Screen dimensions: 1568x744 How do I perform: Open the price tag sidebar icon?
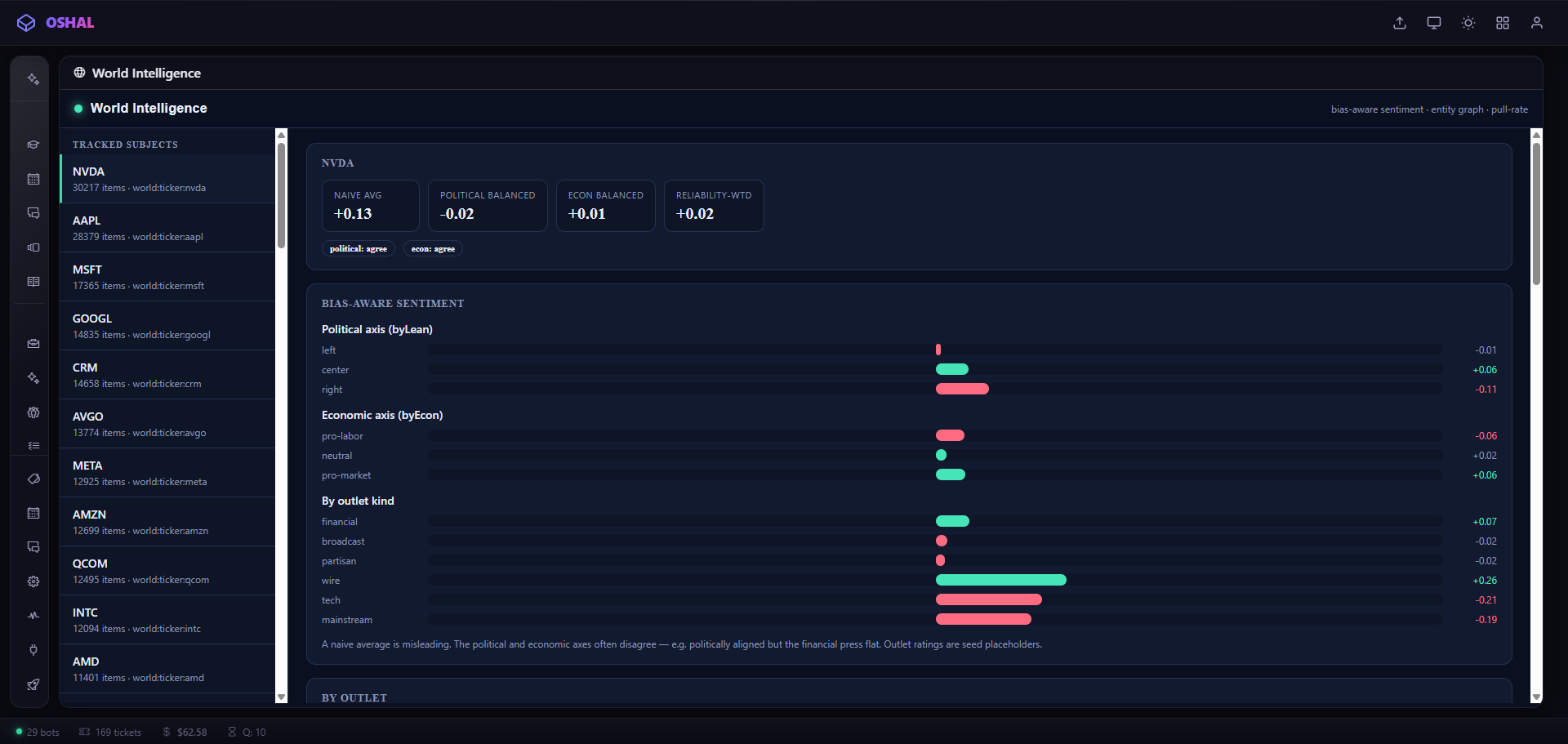click(33, 479)
